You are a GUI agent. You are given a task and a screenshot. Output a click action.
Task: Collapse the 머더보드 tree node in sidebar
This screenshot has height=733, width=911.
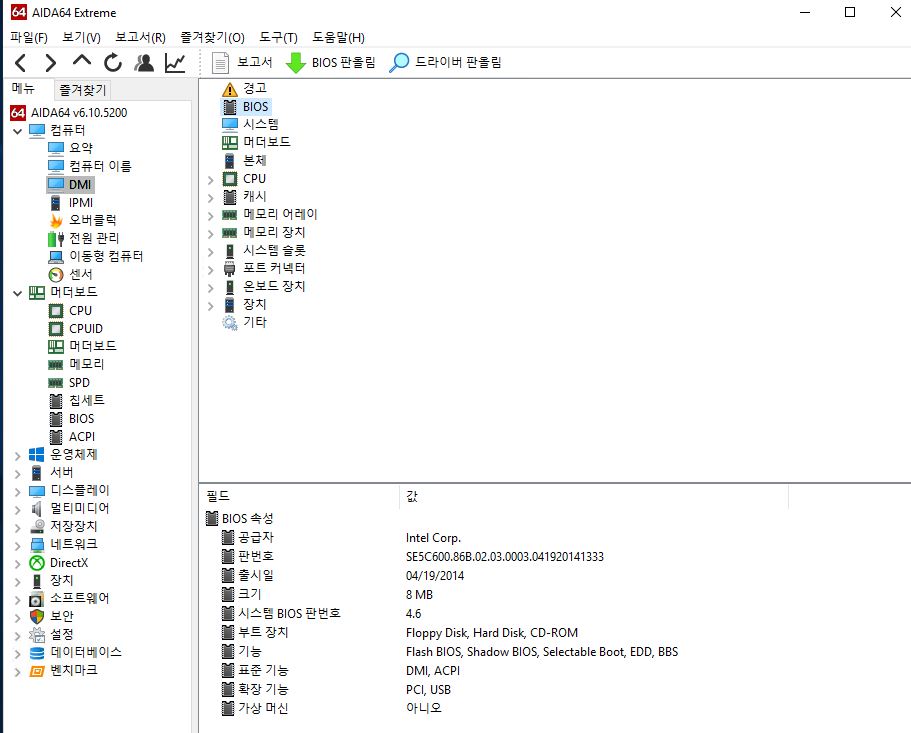[x=17, y=293]
